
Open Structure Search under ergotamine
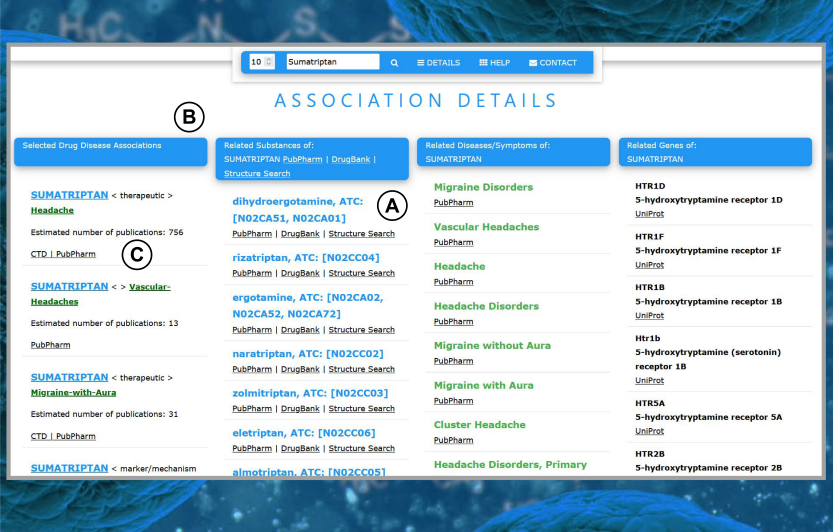[361, 329]
